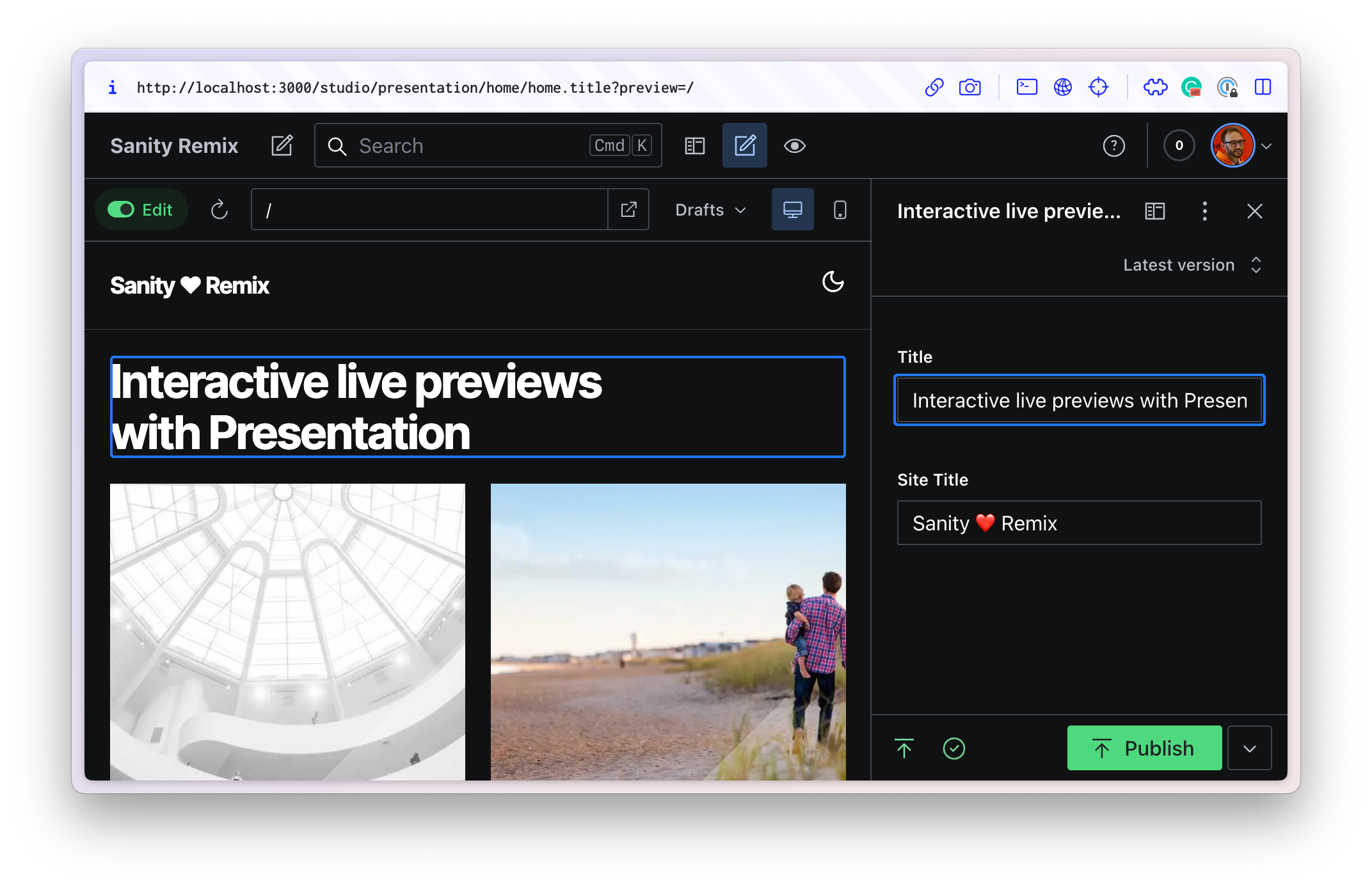The width and height of the screenshot is (1372, 888).
Task: Click the preview eye icon
Action: [x=795, y=146]
